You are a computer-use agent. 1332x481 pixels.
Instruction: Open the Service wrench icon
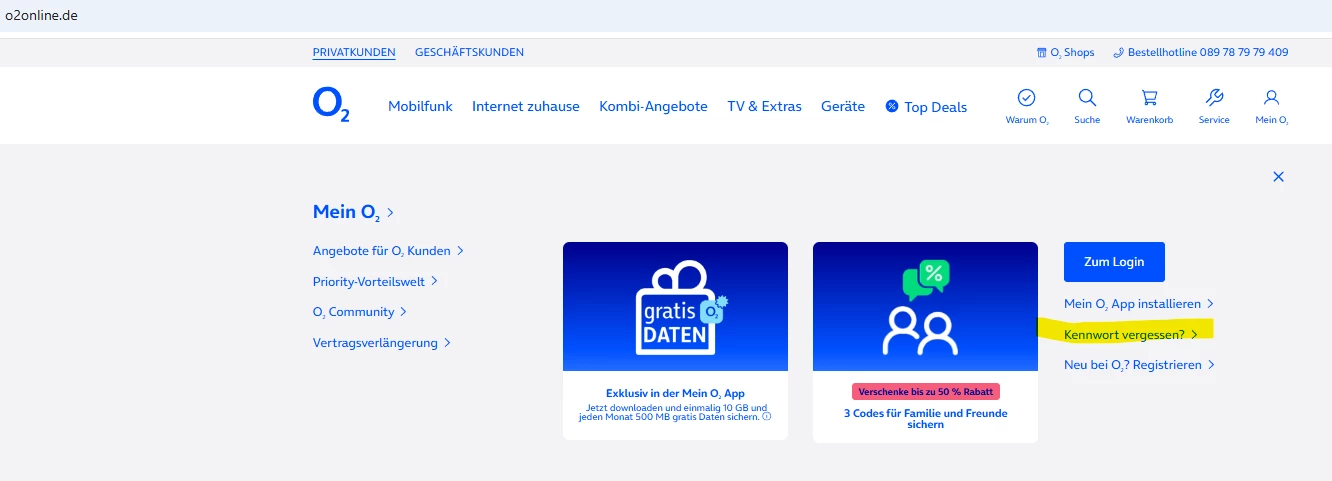click(1214, 98)
